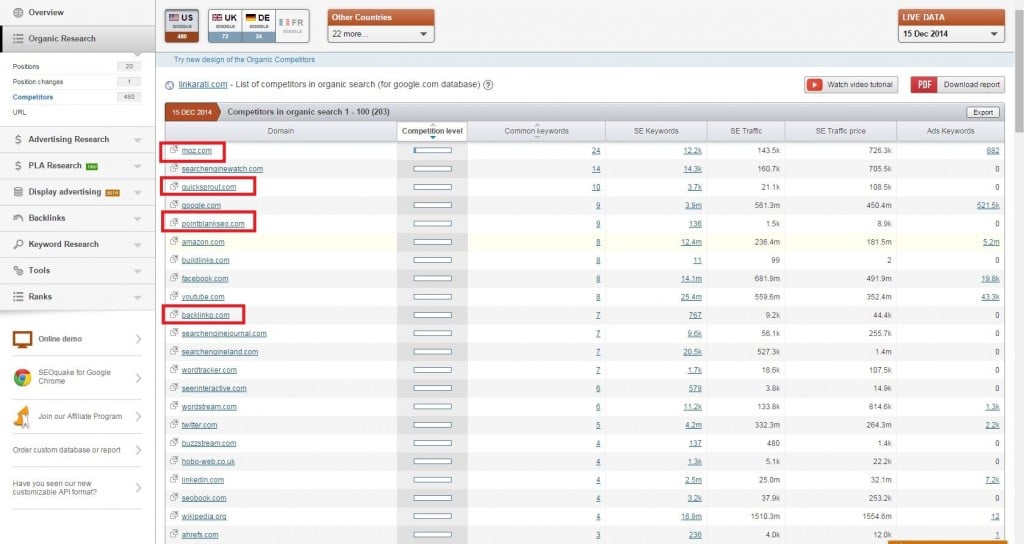The height and width of the screenshot is (544, 1024).
Task: Click the Backlinks chain icon
Action: pos(18,218)
